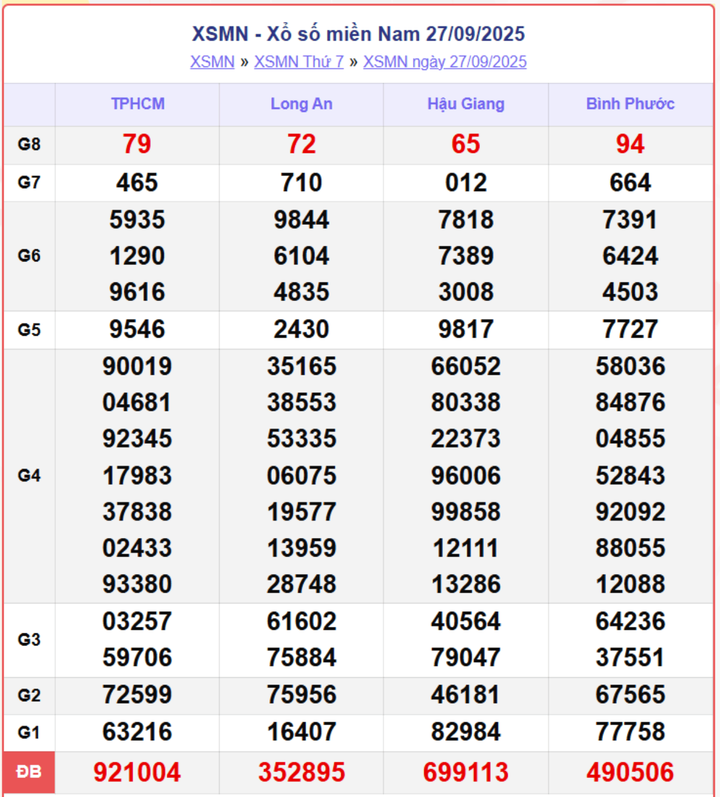Select TPHCM G2 number 72599
The image size is (720, 797).
pos(137,695)
